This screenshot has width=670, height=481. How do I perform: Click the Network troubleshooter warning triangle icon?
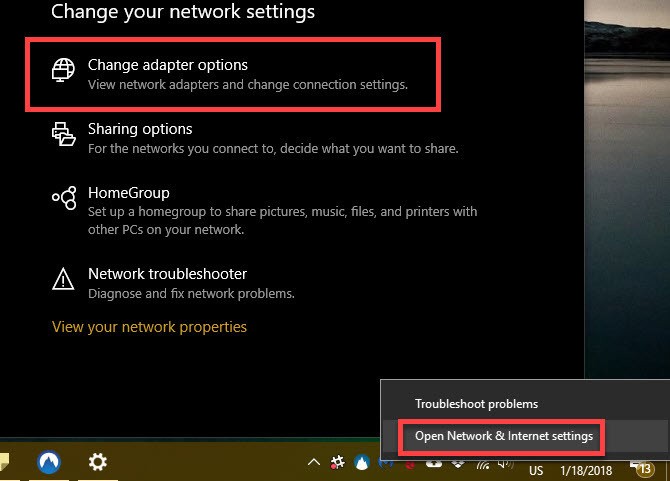pos(63,279)
